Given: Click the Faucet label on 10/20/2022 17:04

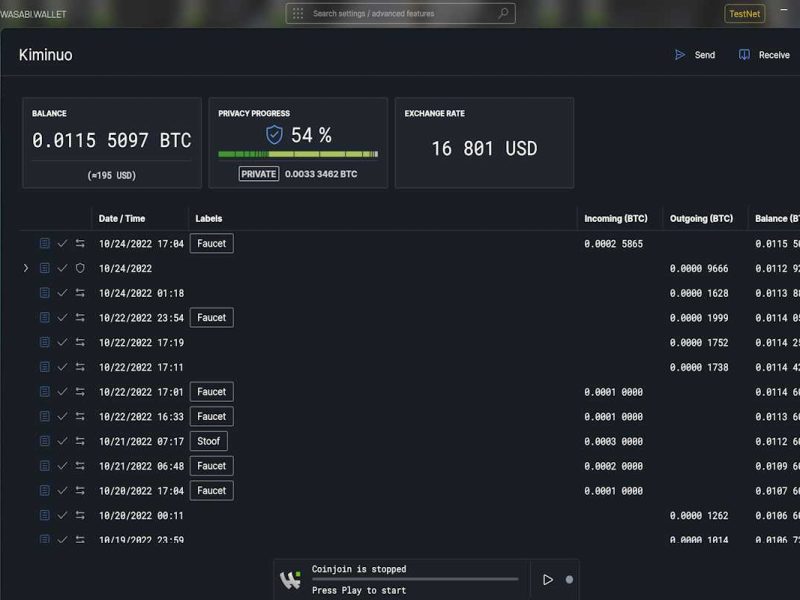Looking at the screenshot, I should click(212, 490).
